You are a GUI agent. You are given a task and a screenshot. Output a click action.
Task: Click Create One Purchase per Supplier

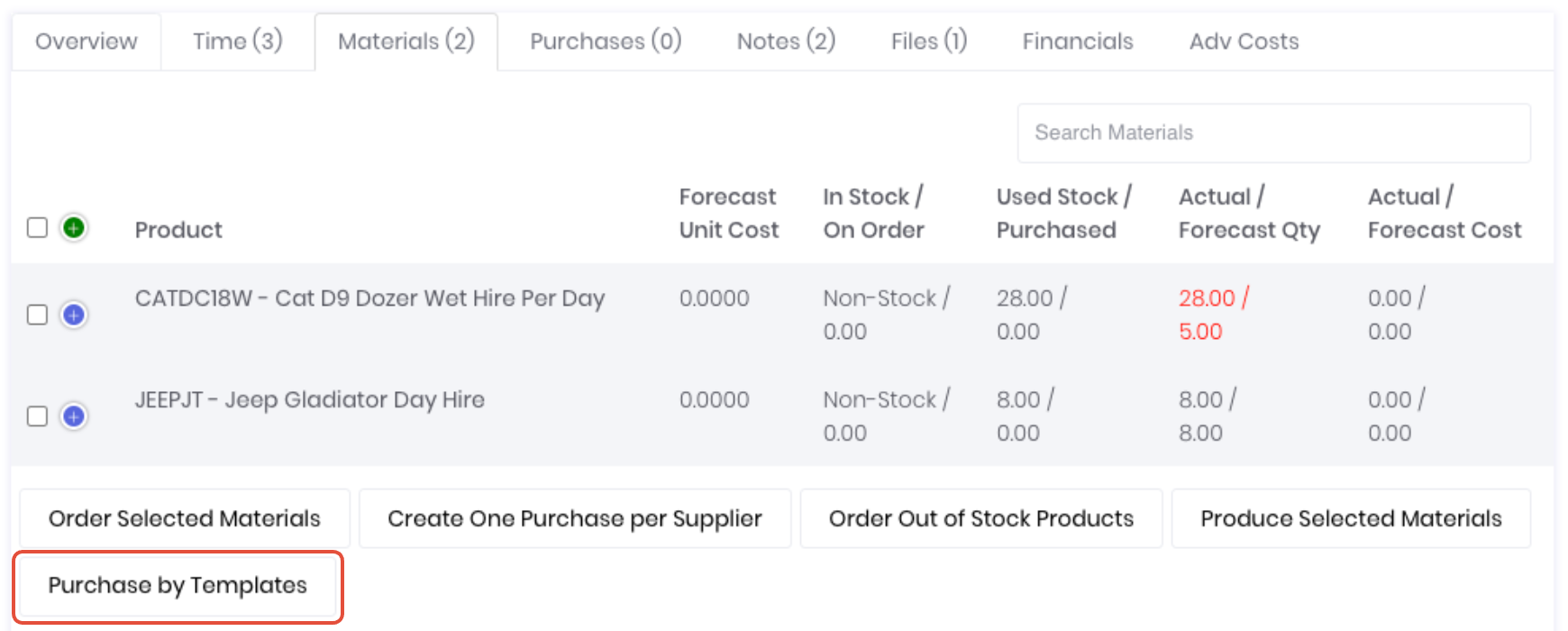coord(575,518)
